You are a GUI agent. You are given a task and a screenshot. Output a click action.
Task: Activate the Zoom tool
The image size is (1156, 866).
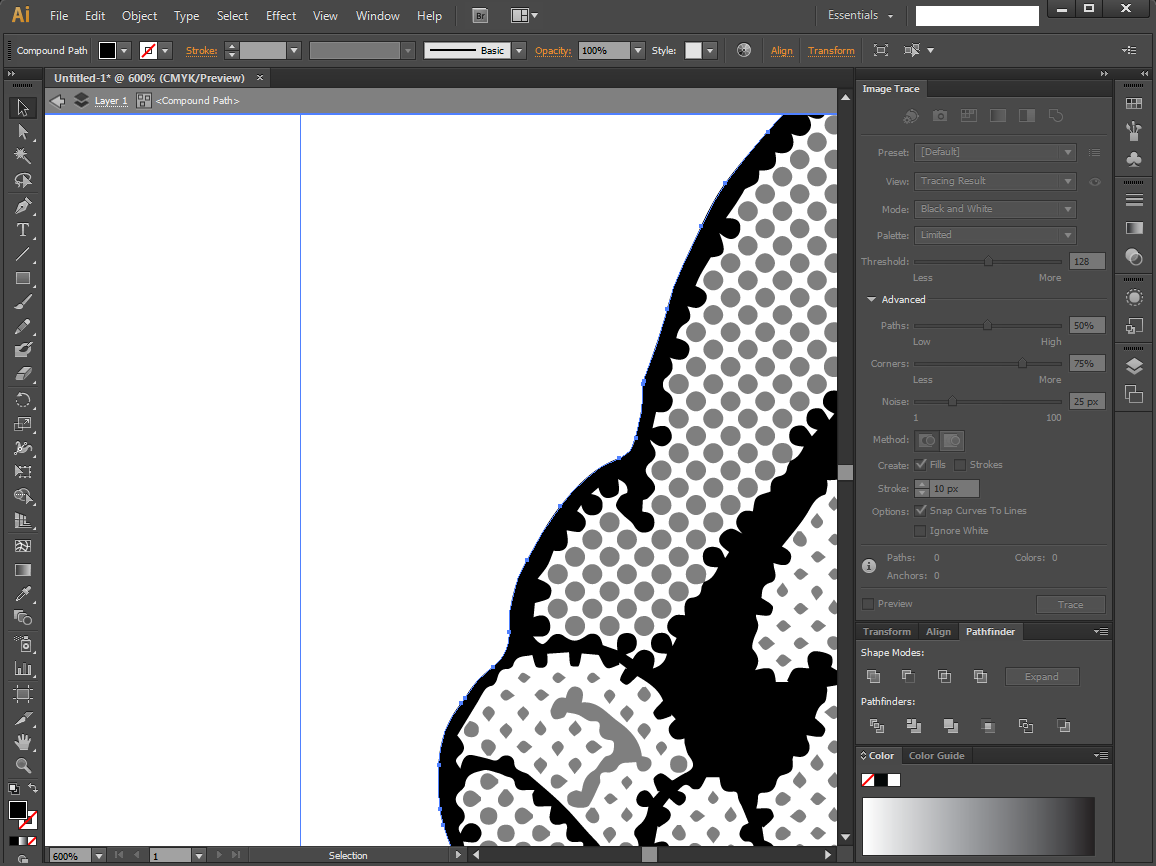click(23, 766)
